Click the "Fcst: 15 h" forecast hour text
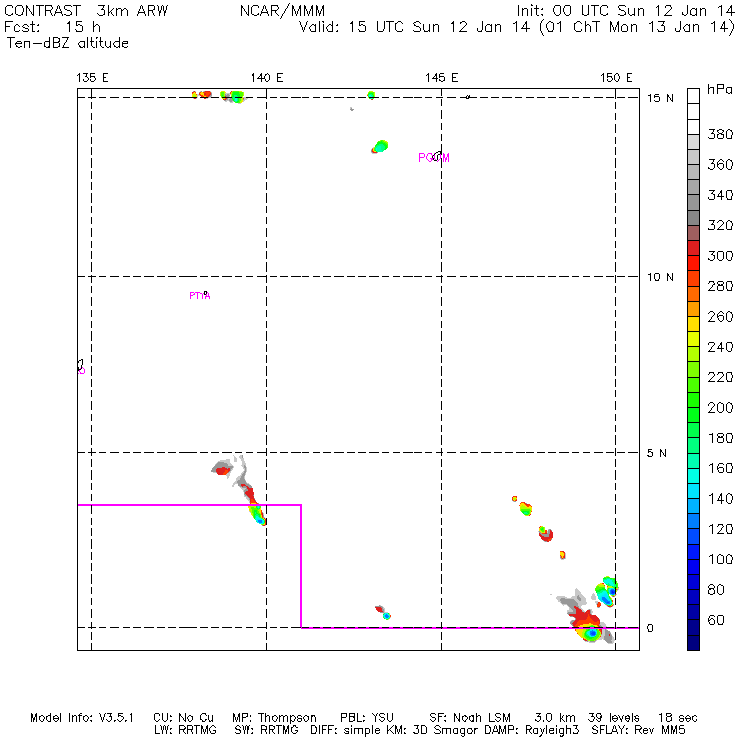The width and height of the screenshot is (740, 740). [x=52, y=27]
